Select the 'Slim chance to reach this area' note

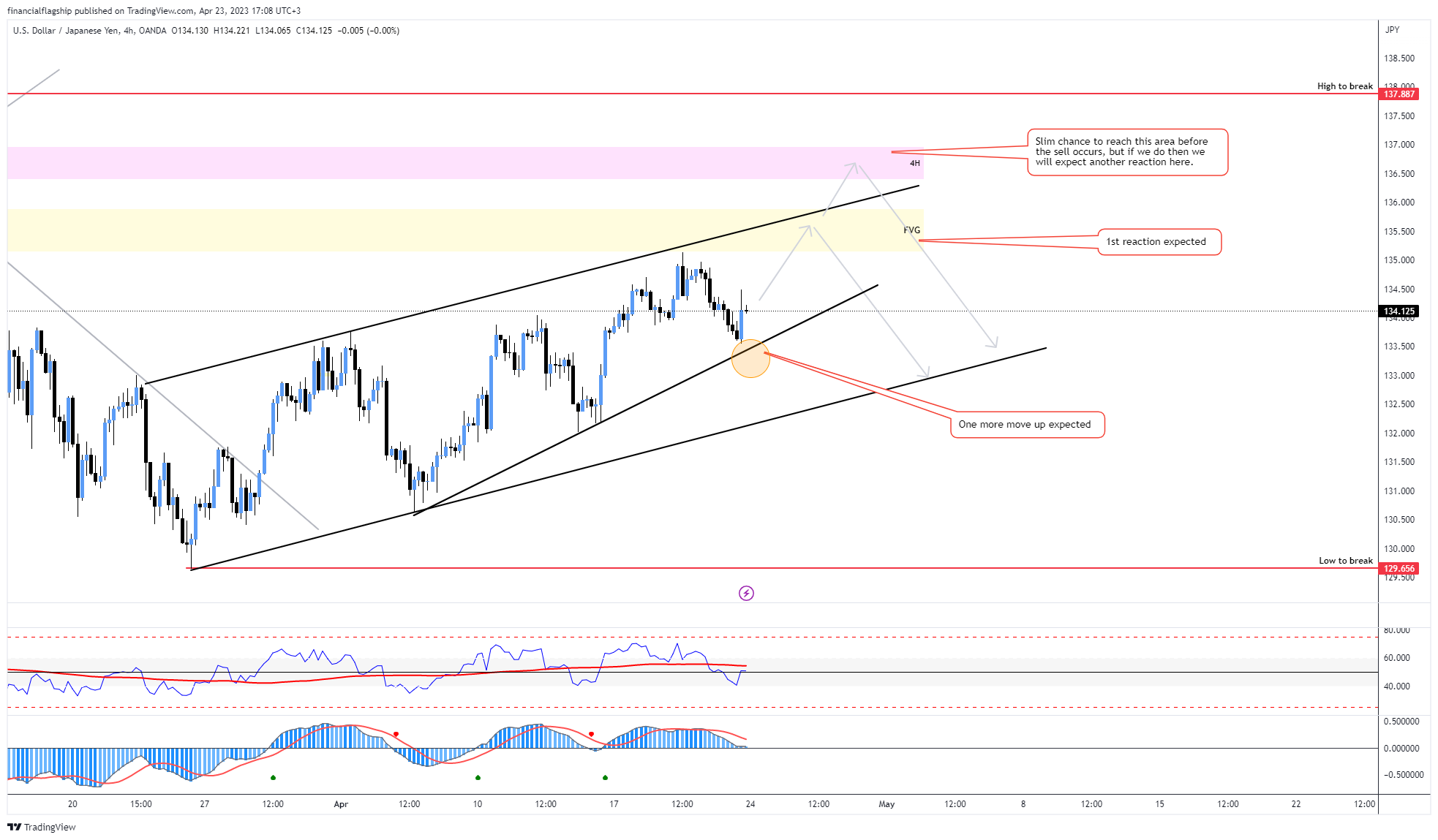point(1127,152)
